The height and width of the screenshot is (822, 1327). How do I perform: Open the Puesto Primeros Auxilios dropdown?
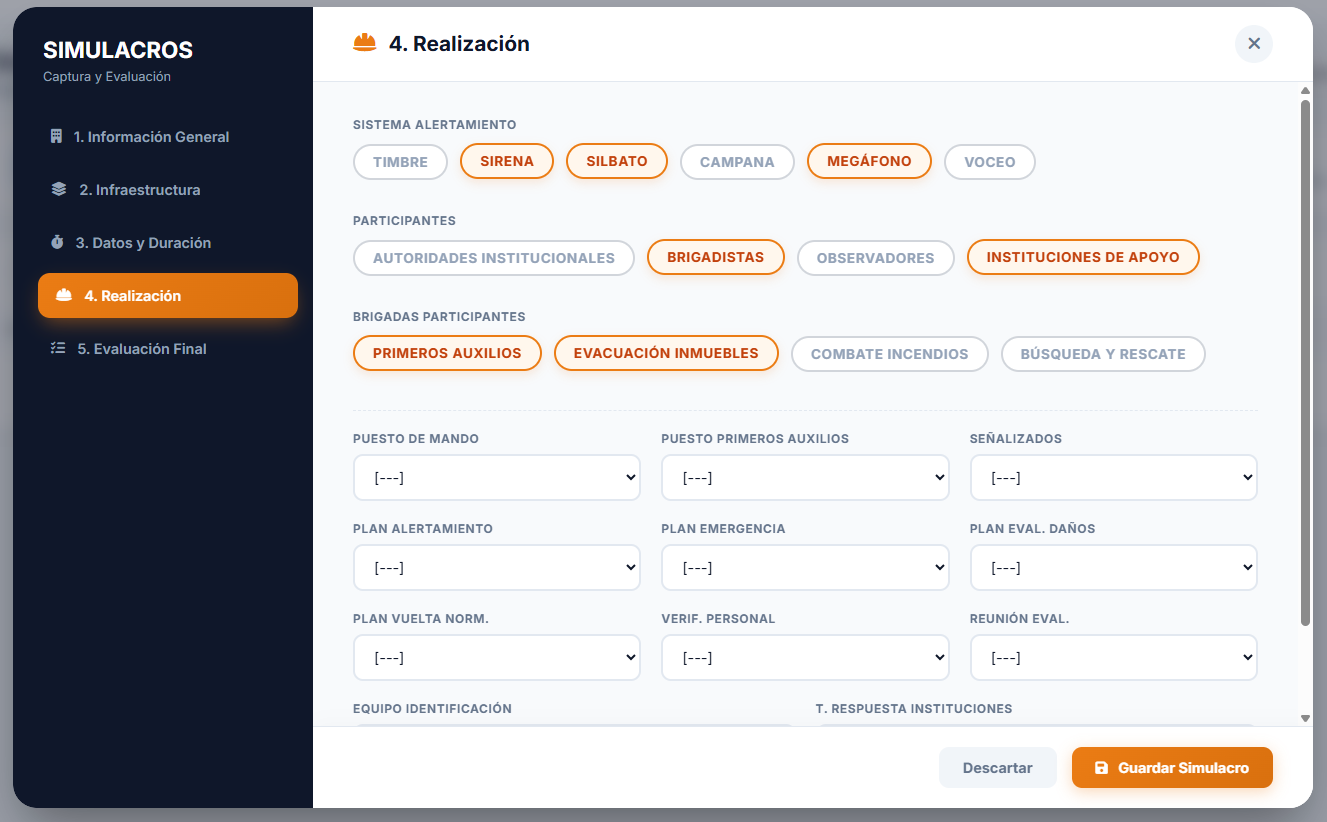(805, 478)
